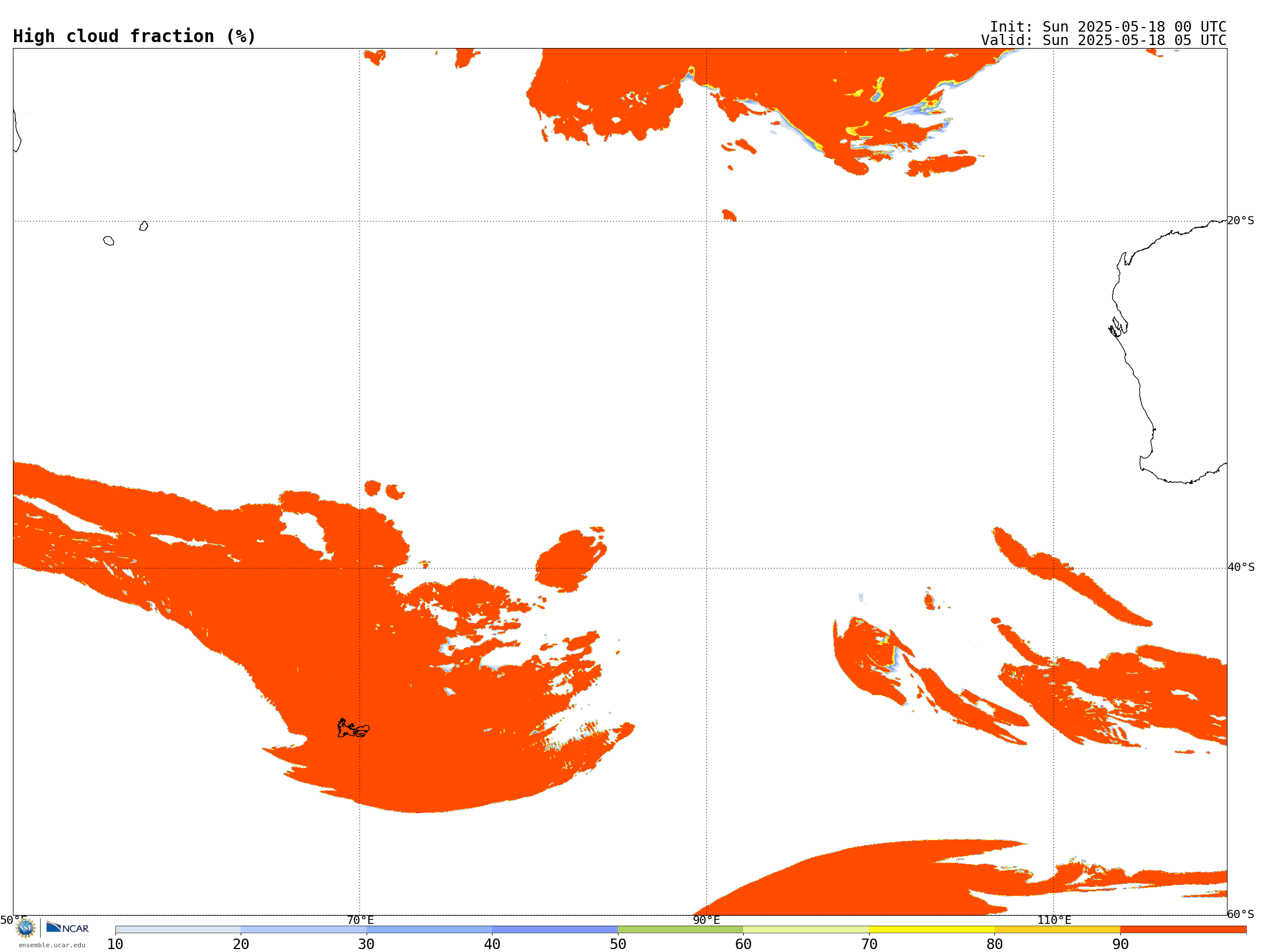Click the 20°S latitude label

1240,221
